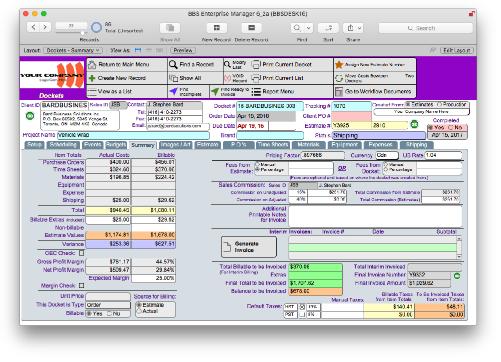Click green refresh icon beside Final Invoice Number
The width and height of the screenshot is (501, 362).
[457, 276]
